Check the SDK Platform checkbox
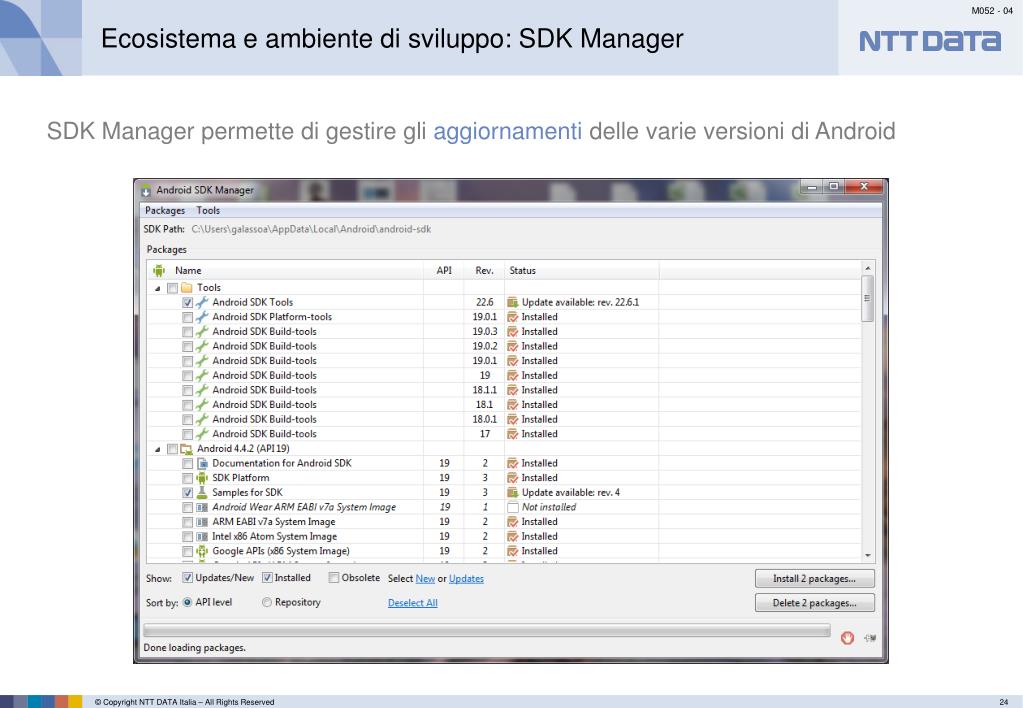The height and width of the screenshot is (708, 1023). [x=187, y=478]
